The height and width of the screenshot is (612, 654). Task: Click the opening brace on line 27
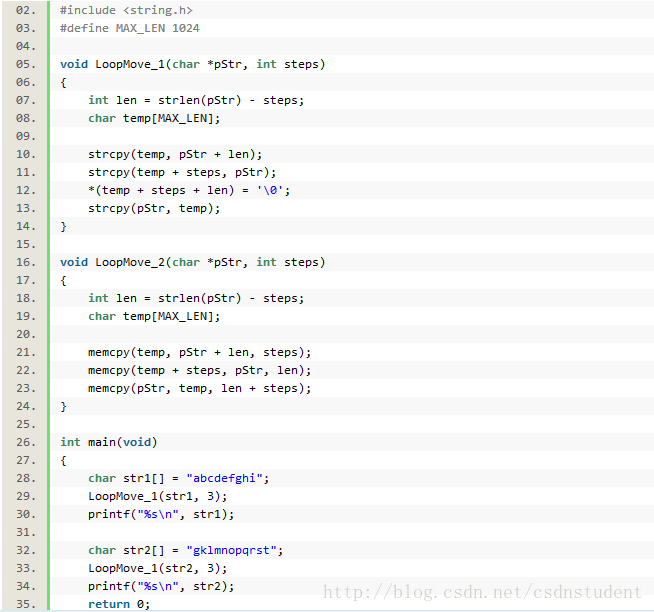pyautogui.click(x=63, y=461)
